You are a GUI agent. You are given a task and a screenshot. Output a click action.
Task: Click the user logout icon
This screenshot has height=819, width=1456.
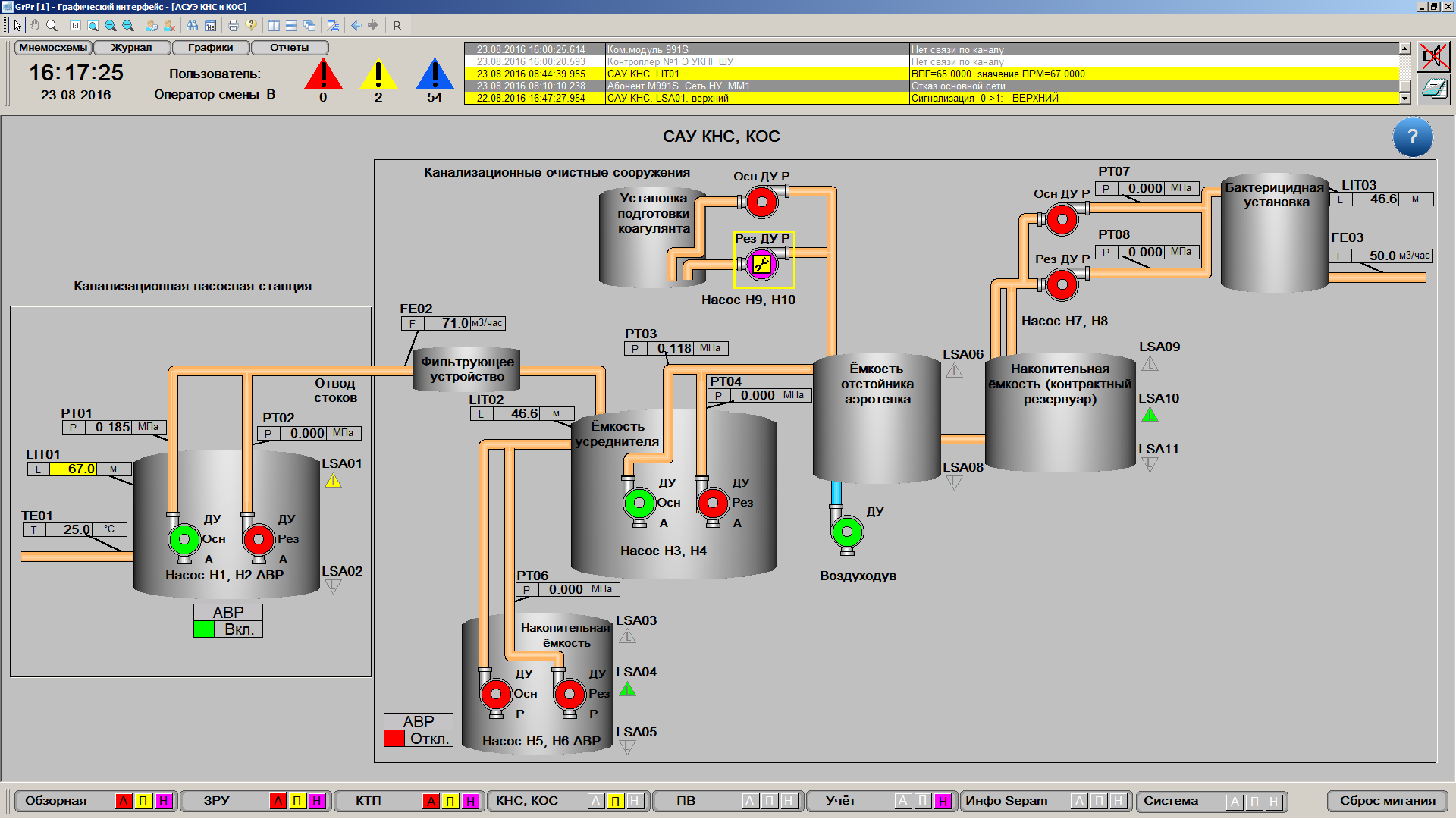169,25
